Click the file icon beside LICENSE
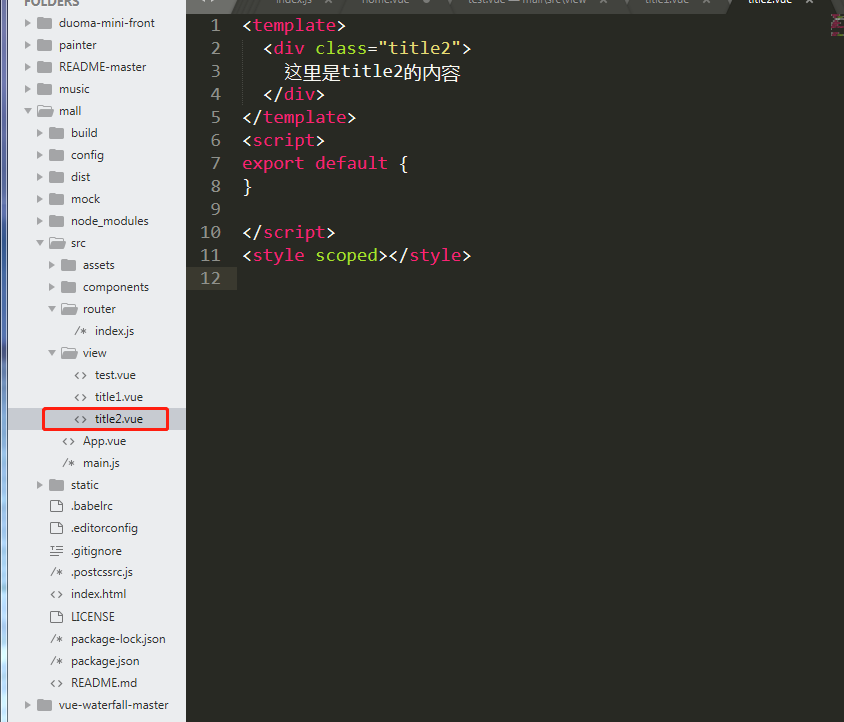The width and height of the screenshot is (844, 722). pyautogui.click(x=56, y=617)
